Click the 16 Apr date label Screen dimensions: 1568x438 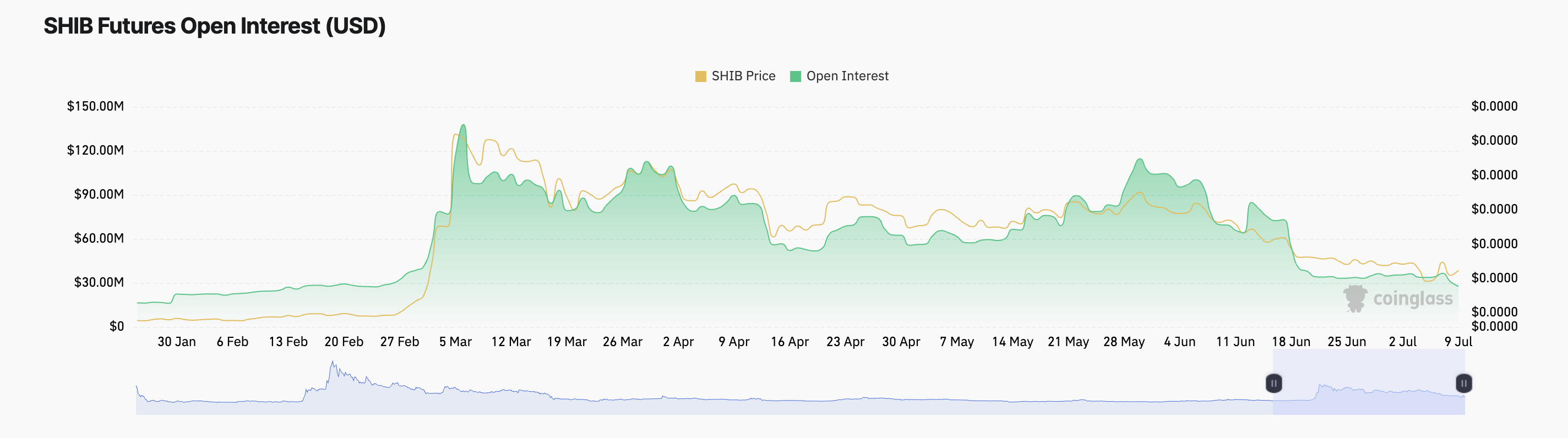tap(790, 342)
